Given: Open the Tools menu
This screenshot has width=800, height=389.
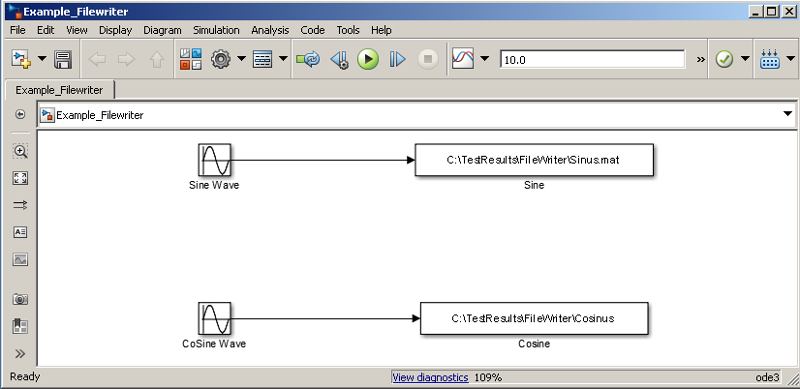Looking at the screenshot, I should click(x=348, y=30).
